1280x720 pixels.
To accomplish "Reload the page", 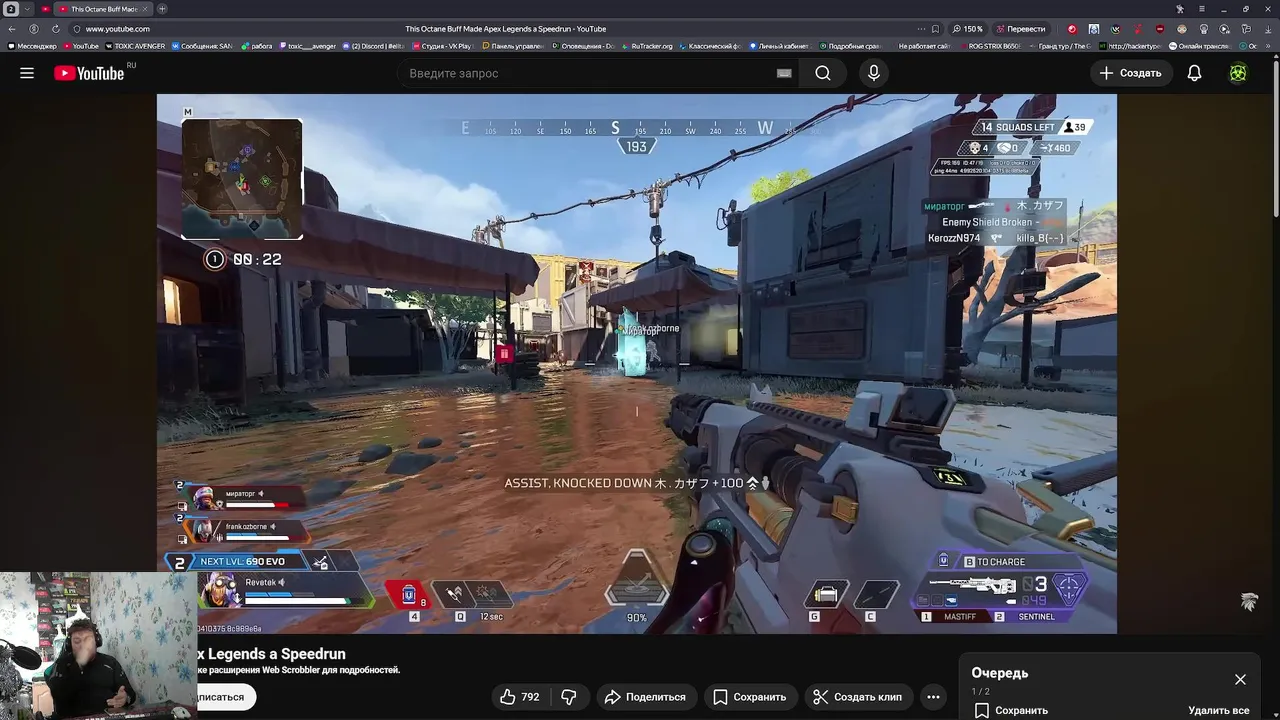I will (x=54, y=29).
